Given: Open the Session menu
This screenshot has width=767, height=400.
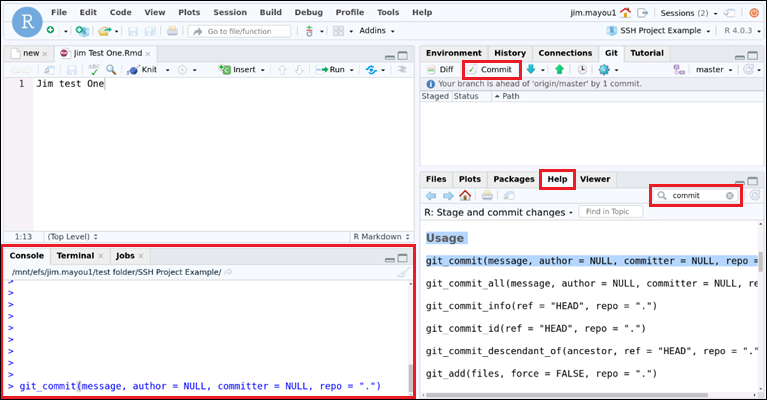Looking at the screenshot, I should 229,12.
